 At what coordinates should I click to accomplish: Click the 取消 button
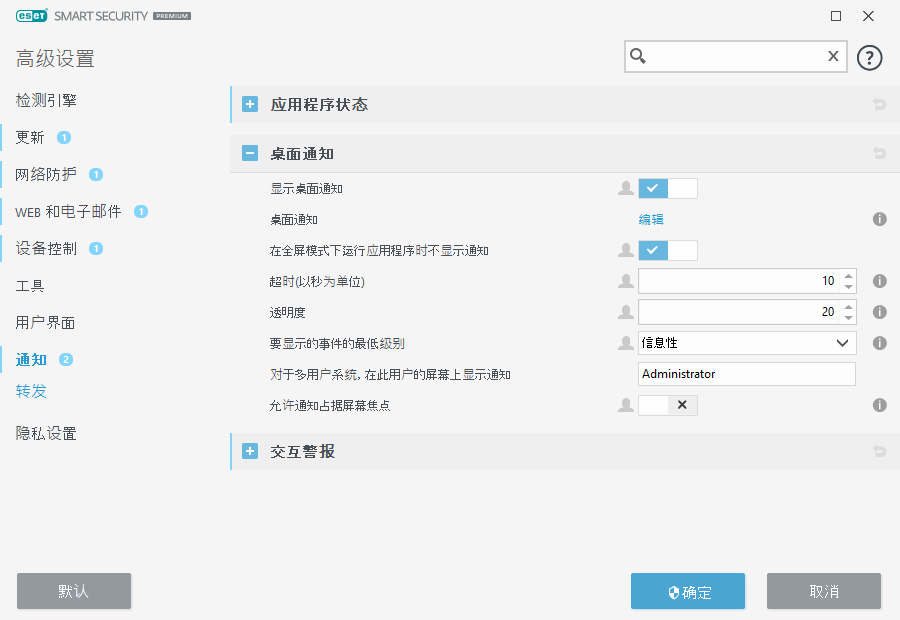click(x=824, y=591)
